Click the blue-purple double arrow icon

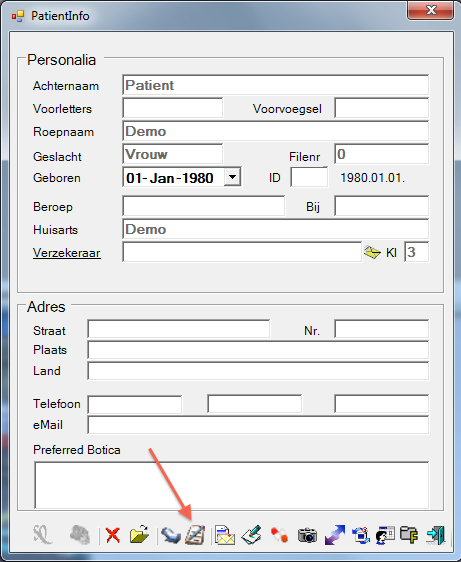coord(335,535)
